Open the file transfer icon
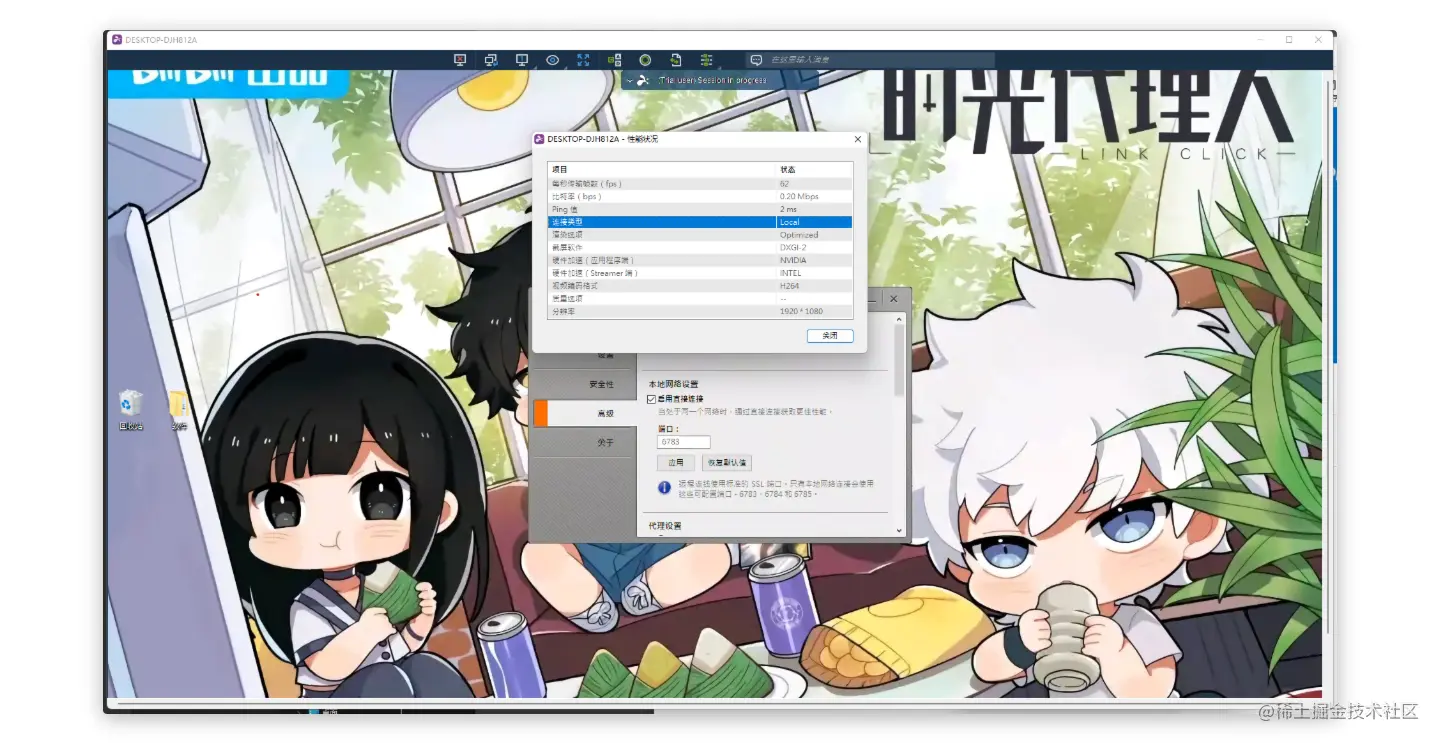This screenshot has height=743, width=1440. tap(676, 60)
